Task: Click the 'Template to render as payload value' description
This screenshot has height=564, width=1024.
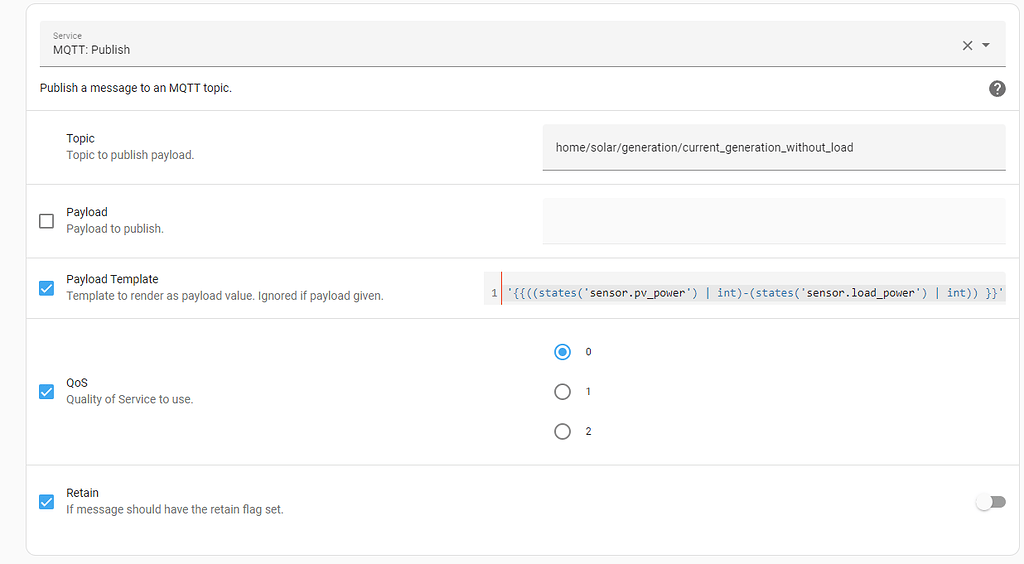Action: [225, 296]
